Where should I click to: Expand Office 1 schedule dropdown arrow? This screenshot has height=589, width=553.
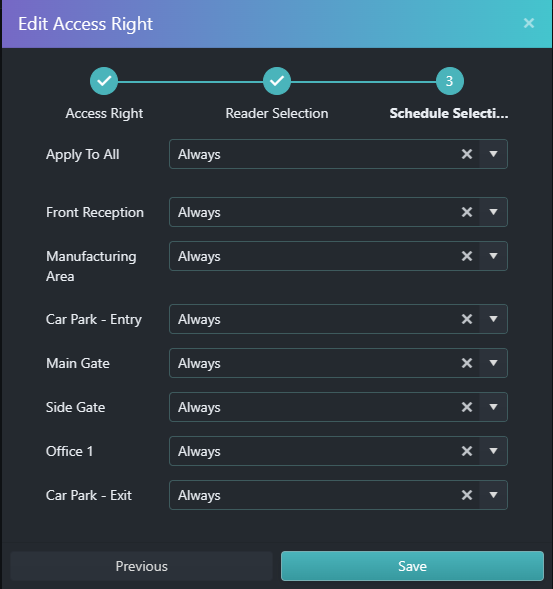coord(493,451)
